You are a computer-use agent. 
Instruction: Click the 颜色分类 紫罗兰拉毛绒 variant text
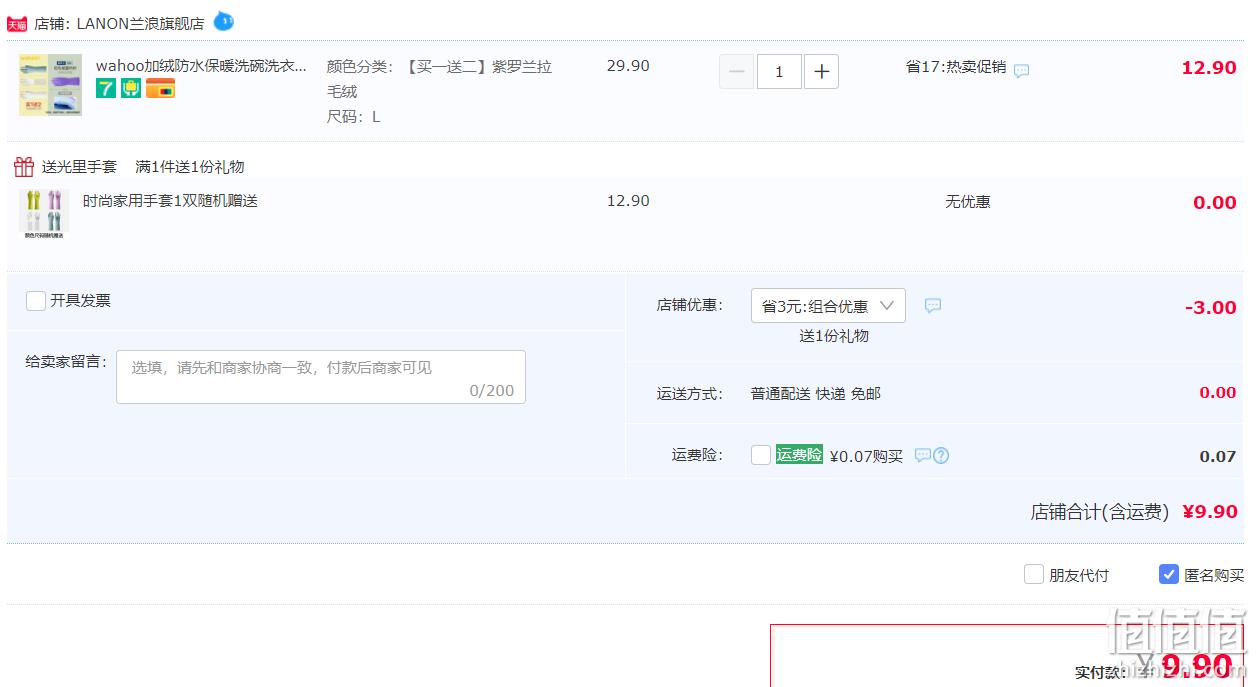[x=439, y=91]
